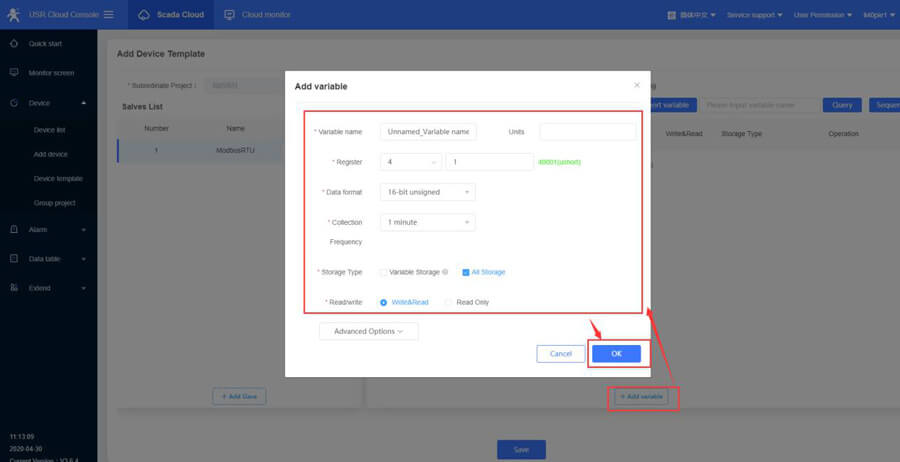
Task: Click the + Add Slave button
Action: pos(239,397)
